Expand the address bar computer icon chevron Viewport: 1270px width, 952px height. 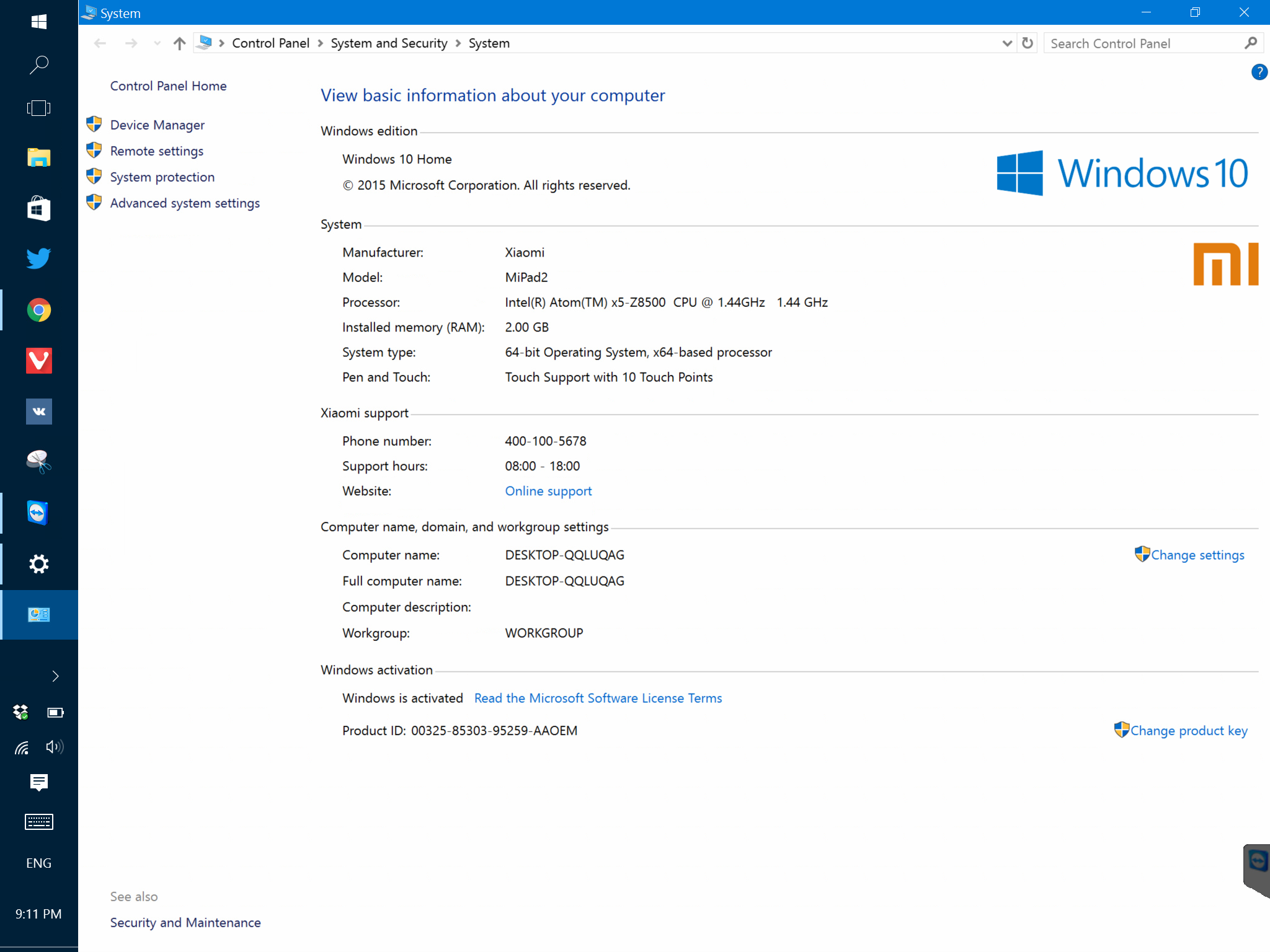click(221, 43)
